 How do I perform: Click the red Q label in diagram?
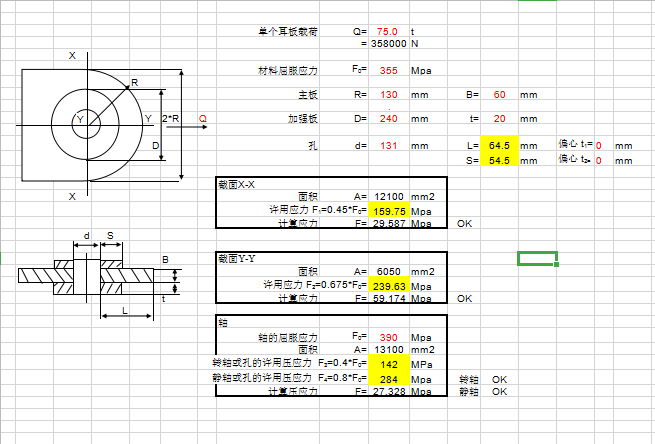click(x=203, y=119)
